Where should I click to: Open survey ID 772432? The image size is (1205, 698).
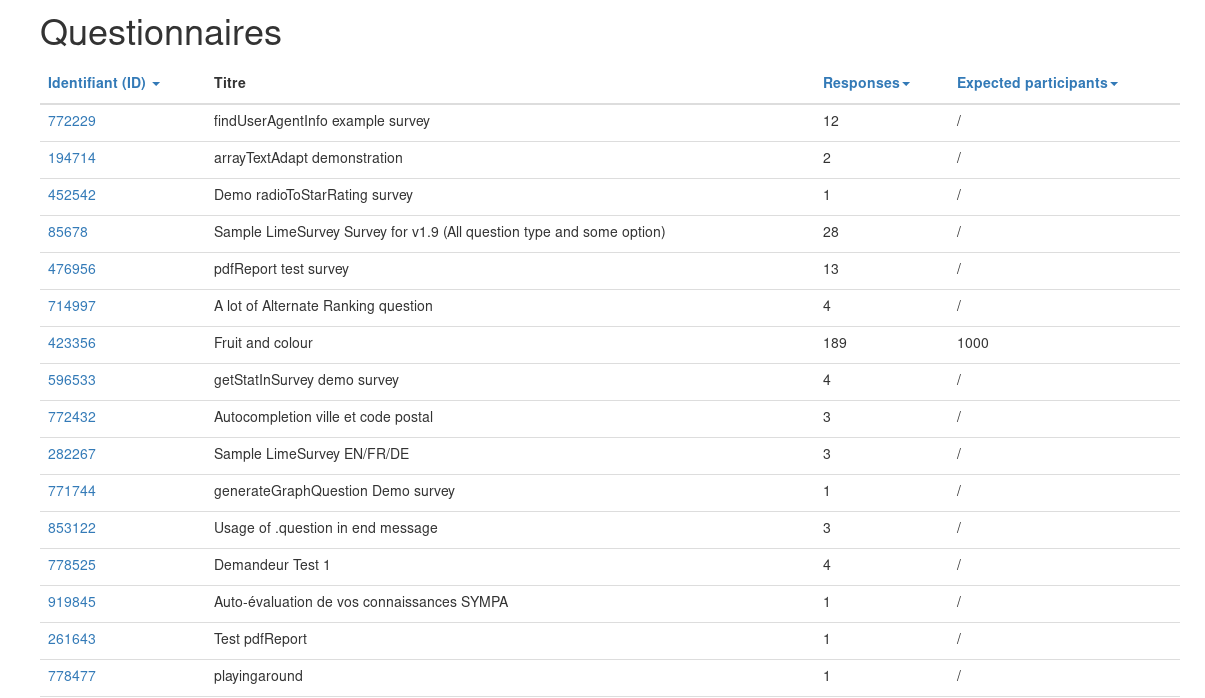pos(72,417)
